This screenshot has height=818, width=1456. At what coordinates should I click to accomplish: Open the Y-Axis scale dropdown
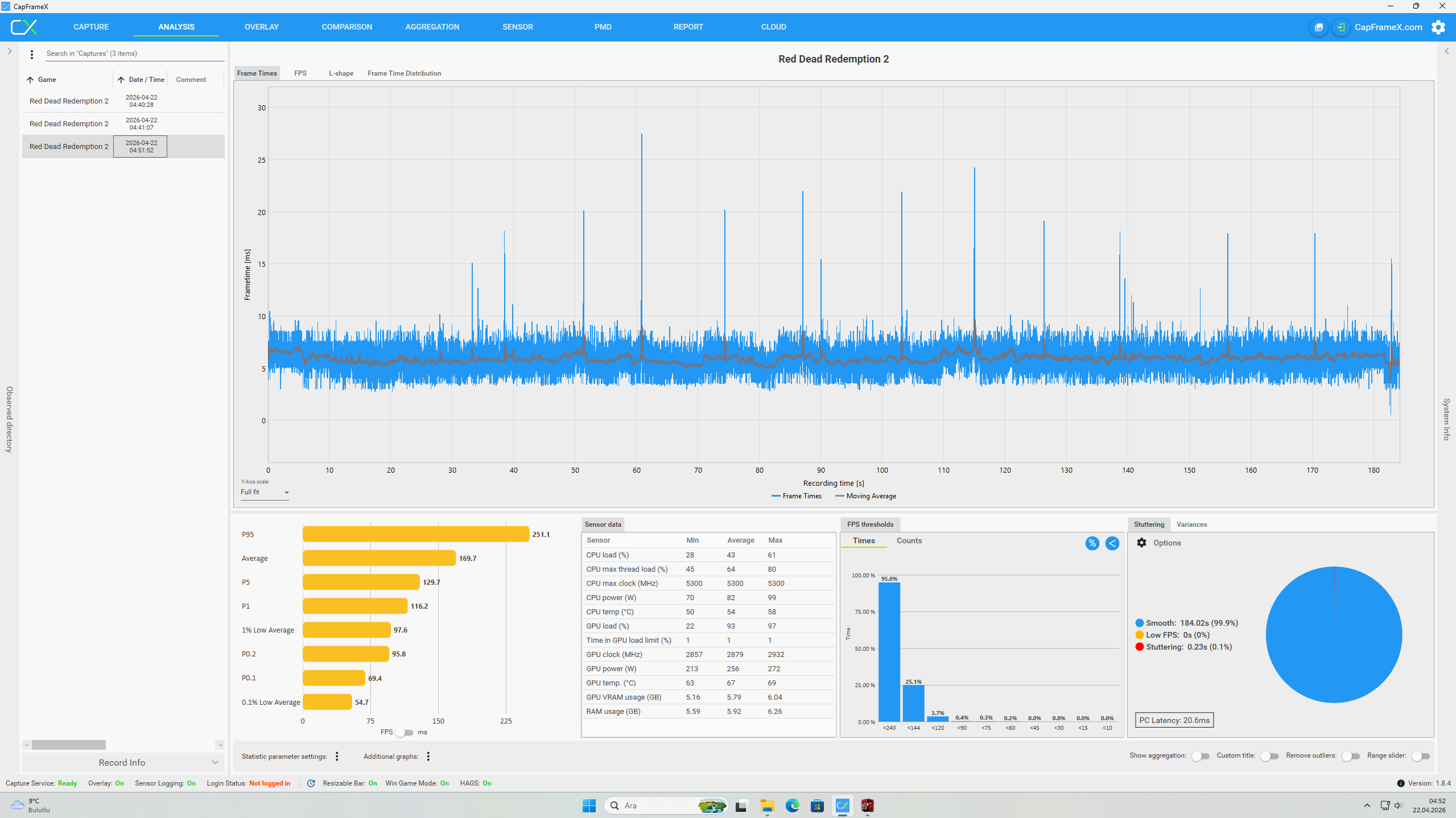point(265,493)
